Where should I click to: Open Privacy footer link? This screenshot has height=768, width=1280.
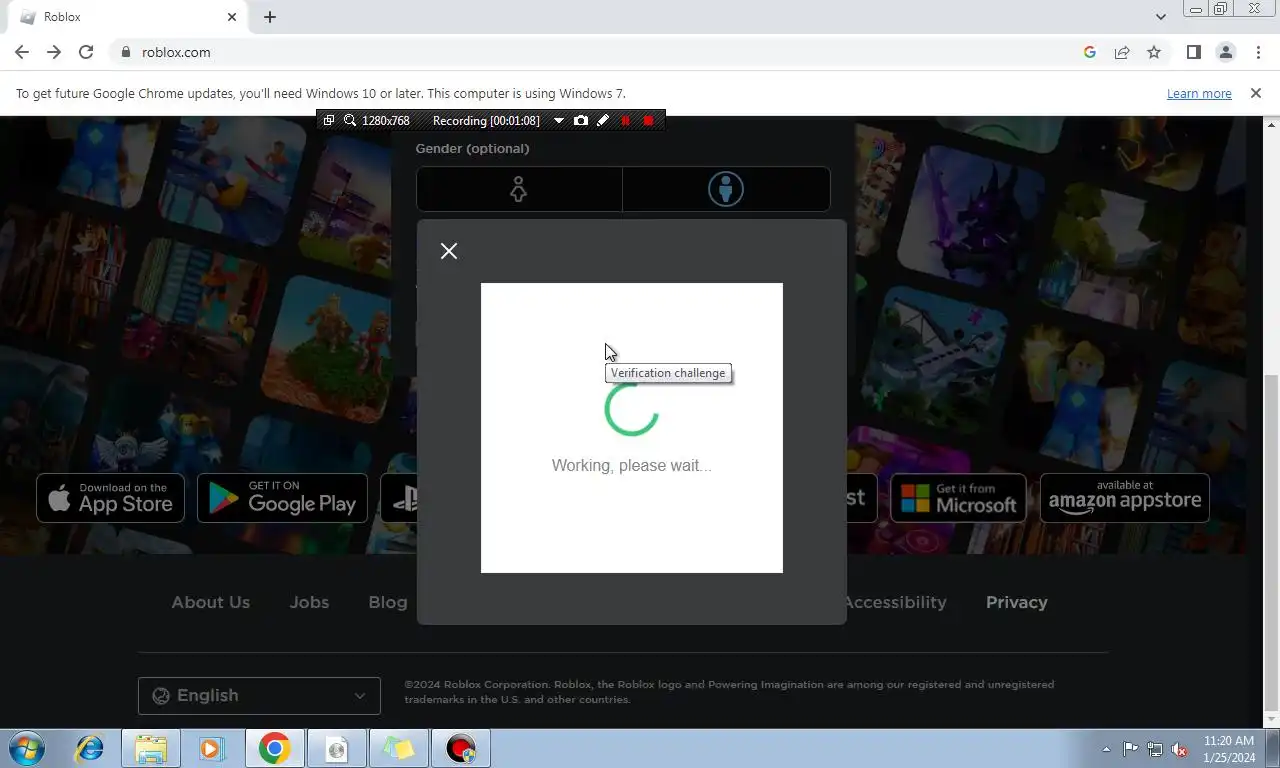(1017, 602)
